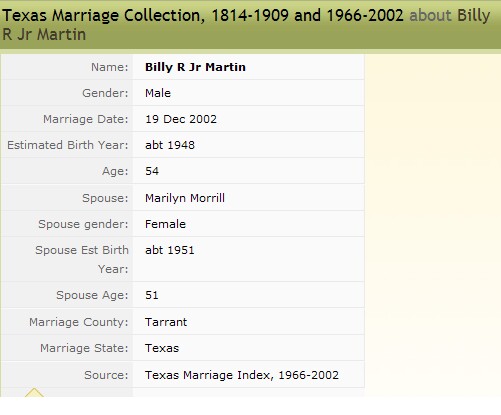
Task: Click the Tarrant marriage county value
Action: tap(166, 322)
